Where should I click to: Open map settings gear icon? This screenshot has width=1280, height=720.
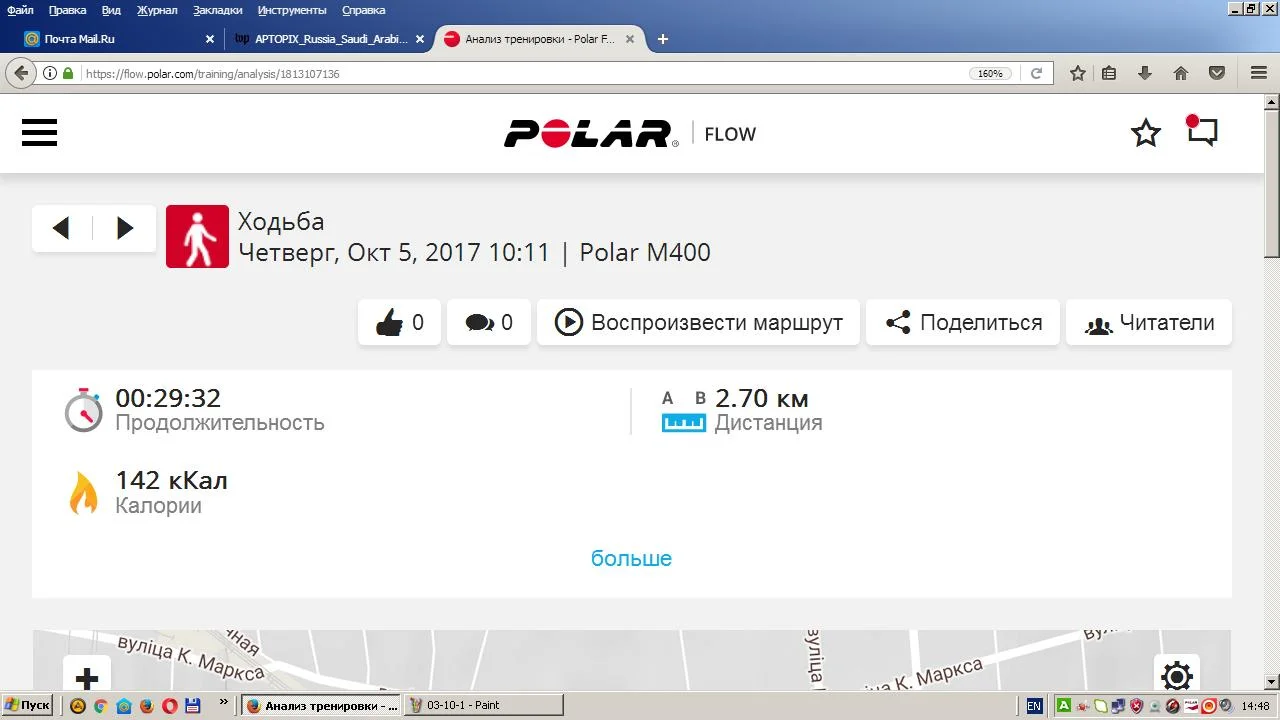pos(1177,676)
